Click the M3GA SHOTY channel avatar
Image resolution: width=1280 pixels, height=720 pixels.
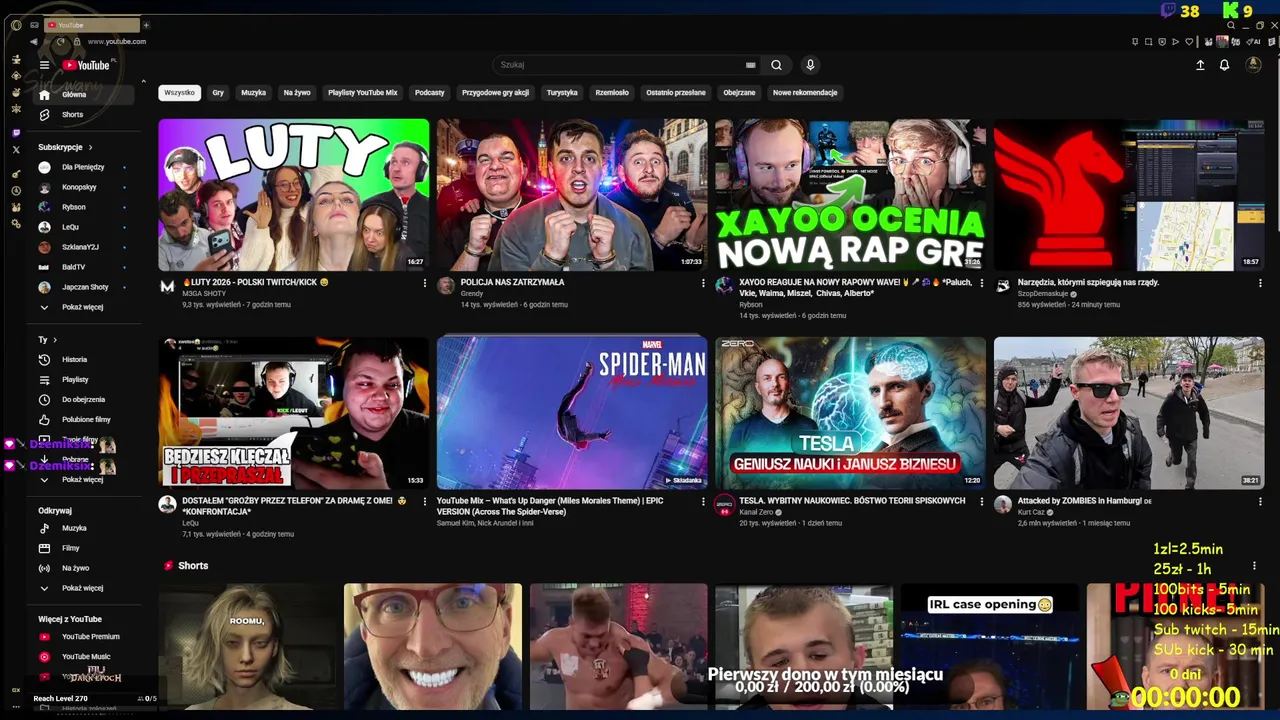click(168, 286)
